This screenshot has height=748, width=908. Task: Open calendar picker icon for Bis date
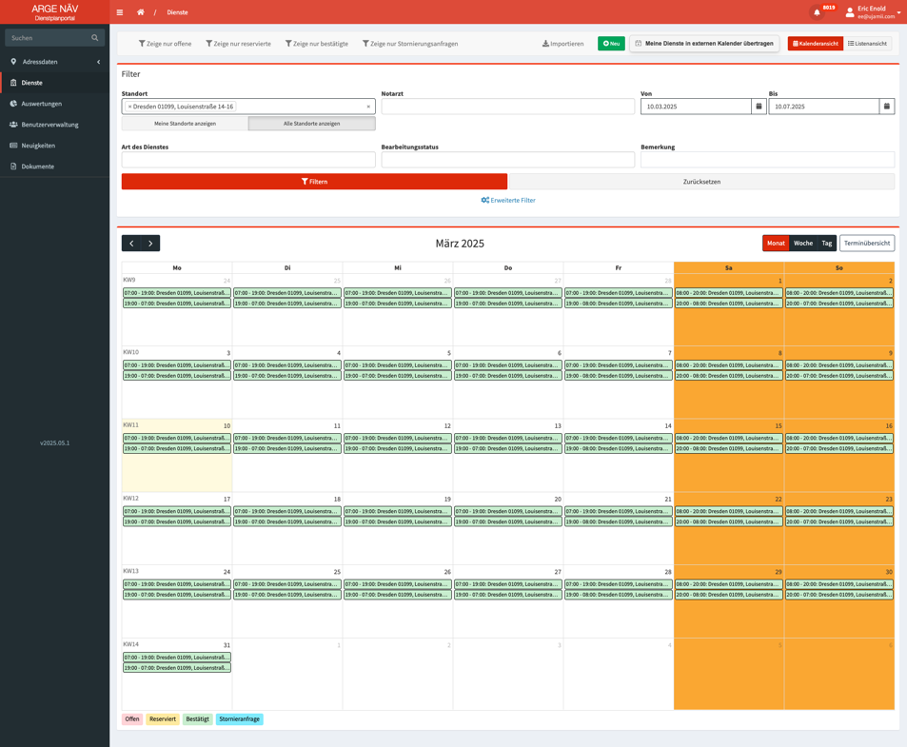coord(887,106)
